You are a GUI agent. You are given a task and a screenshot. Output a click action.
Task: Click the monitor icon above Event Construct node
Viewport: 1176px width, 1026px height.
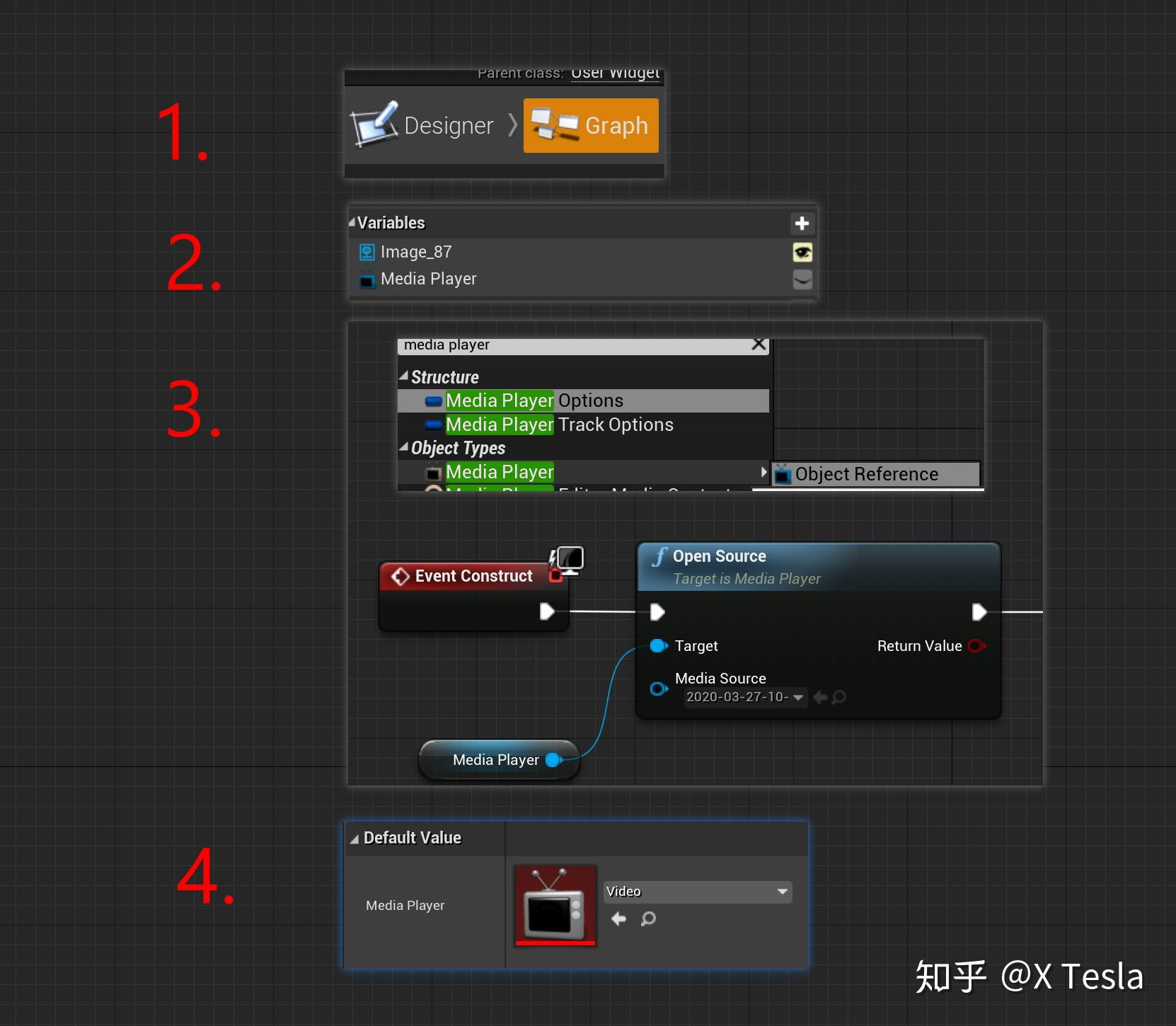[568, 560]
